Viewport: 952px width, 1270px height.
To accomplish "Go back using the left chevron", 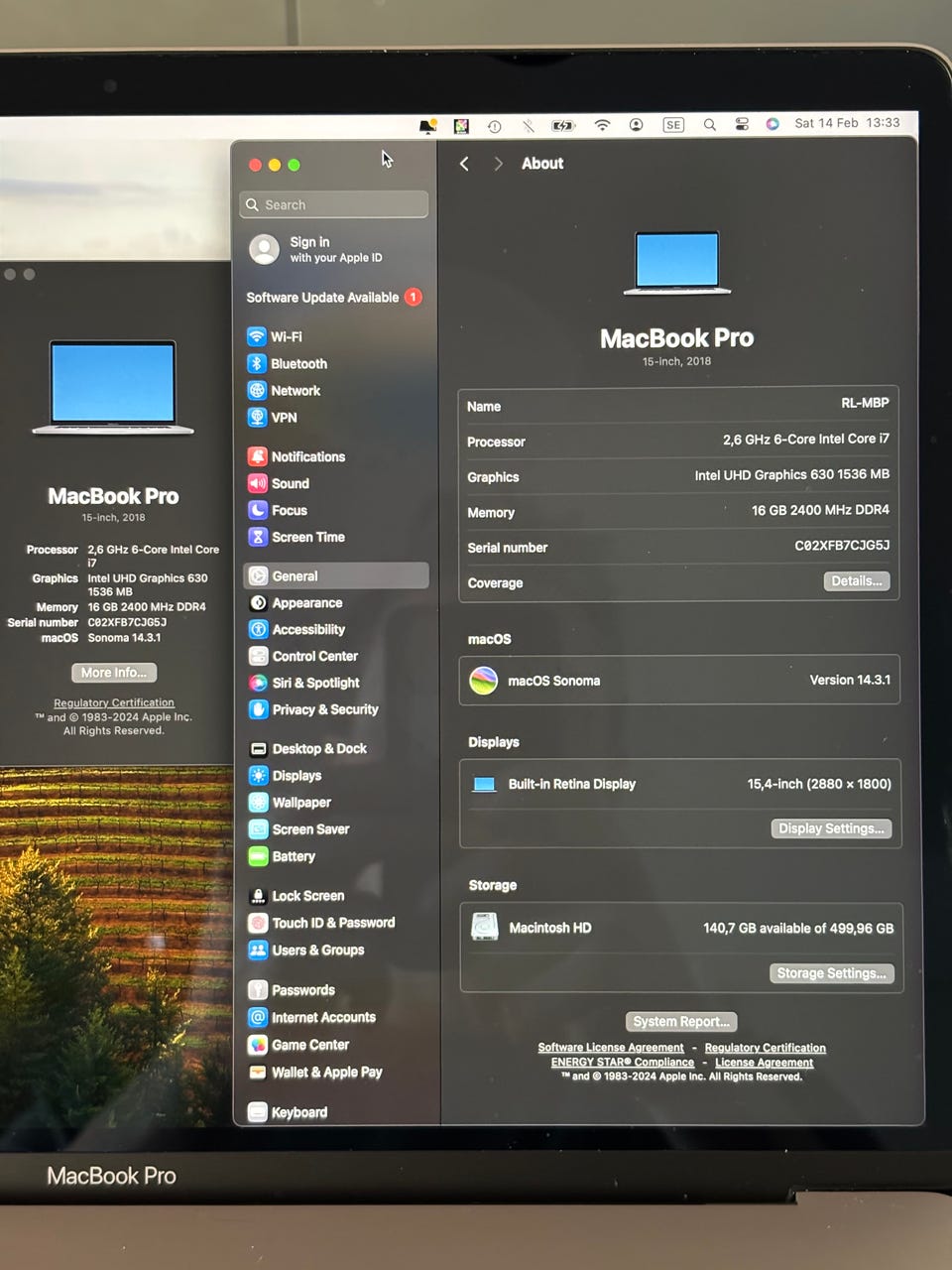I will tap(464, 164).
